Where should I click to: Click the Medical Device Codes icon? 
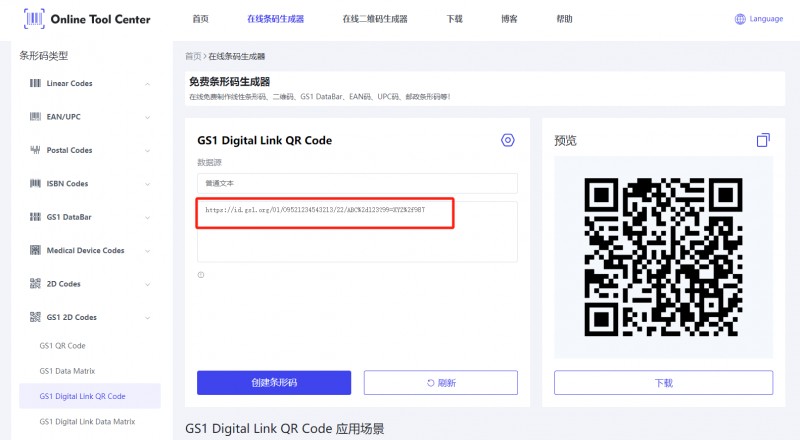coord(35,250)
